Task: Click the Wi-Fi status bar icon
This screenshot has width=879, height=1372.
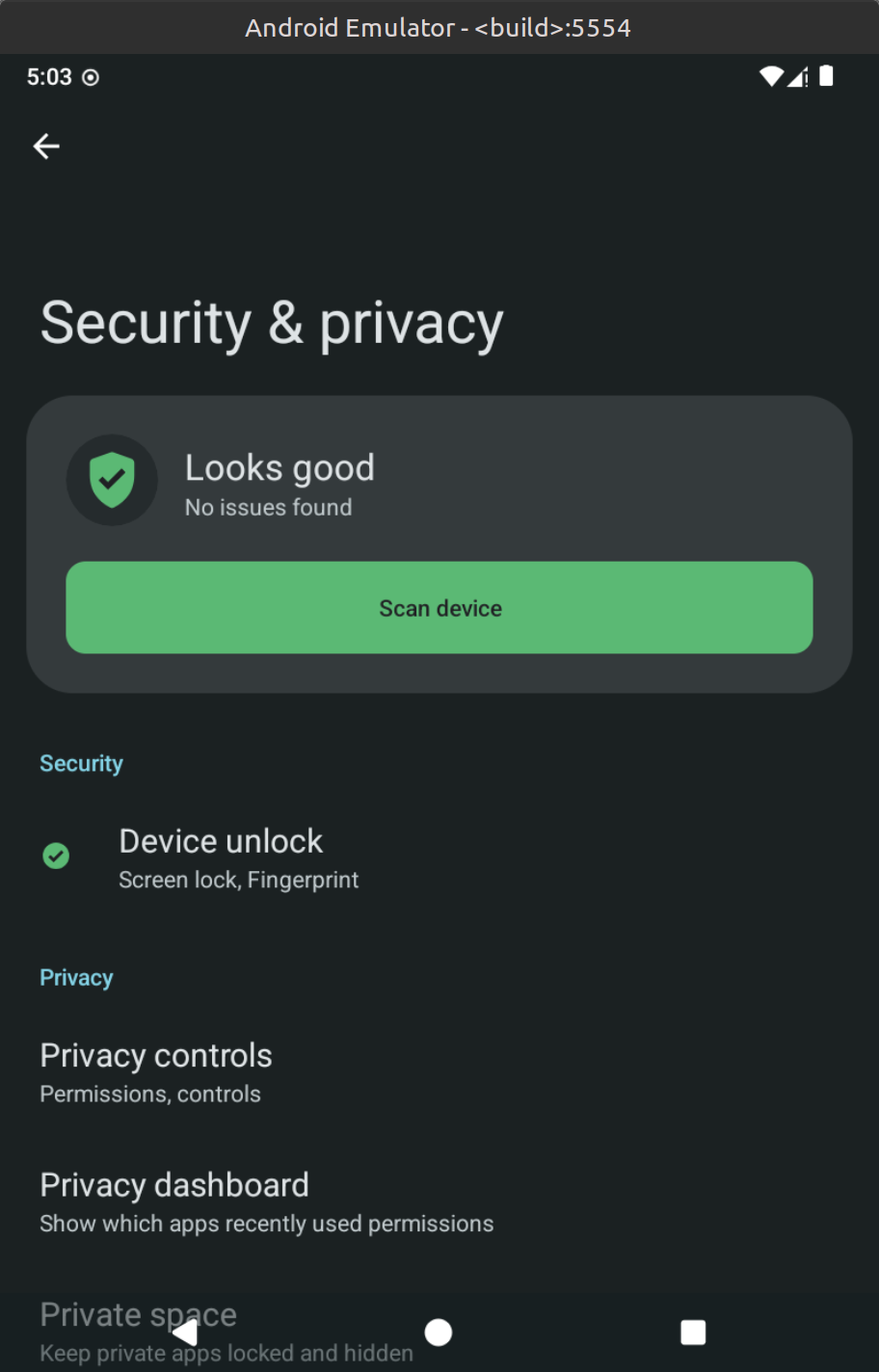Action: pyautogui.click(x=771, y=77)
